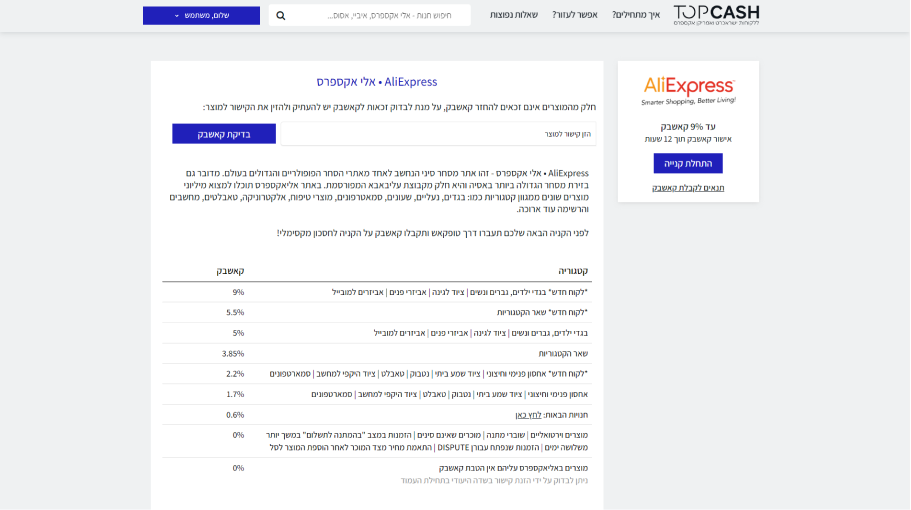
Task: Click the 'AliExpress • אלי אקספרס' page title
Action: tap(377, 82)
